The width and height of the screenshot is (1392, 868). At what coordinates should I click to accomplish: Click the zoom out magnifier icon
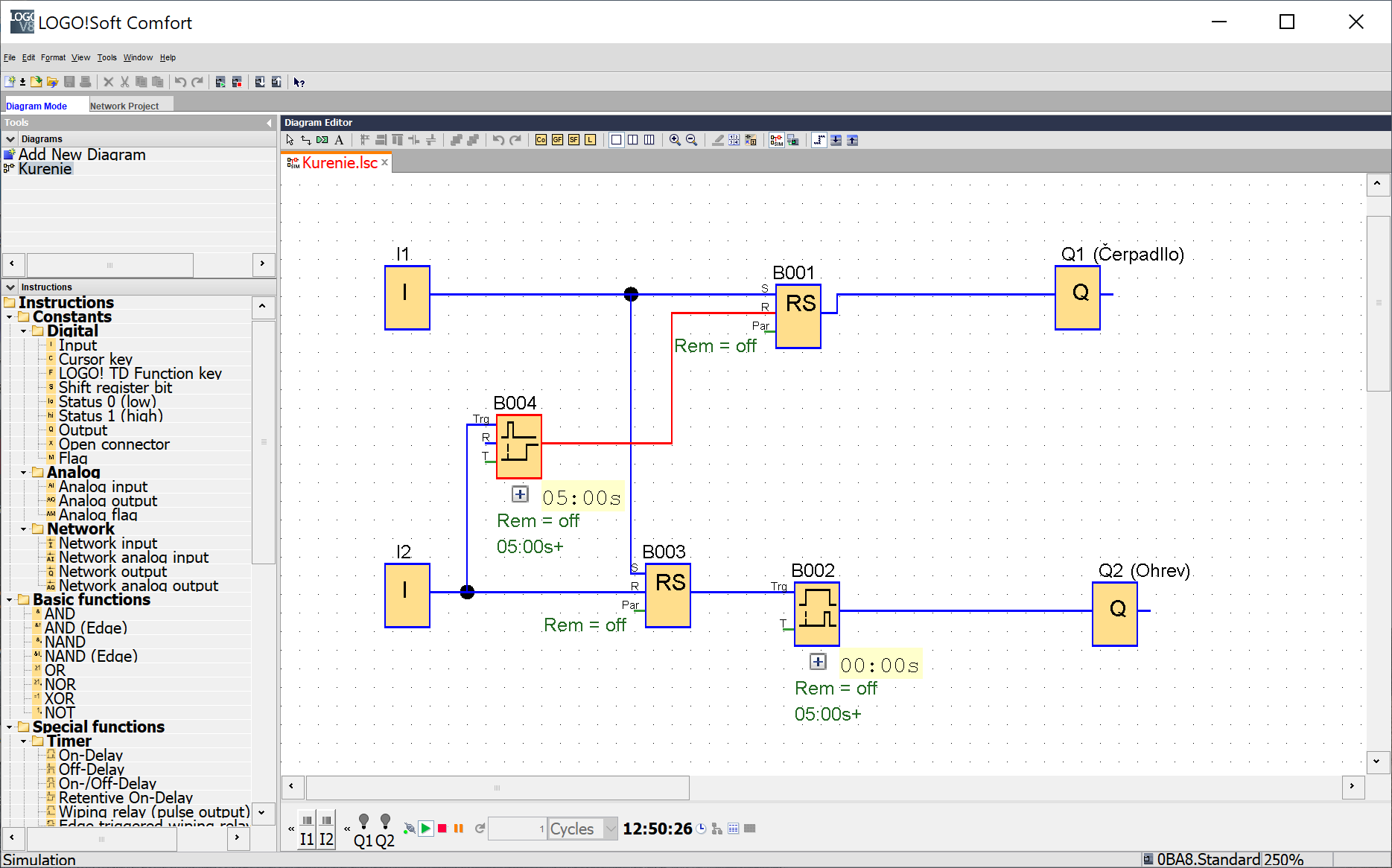tap(691, 140)
